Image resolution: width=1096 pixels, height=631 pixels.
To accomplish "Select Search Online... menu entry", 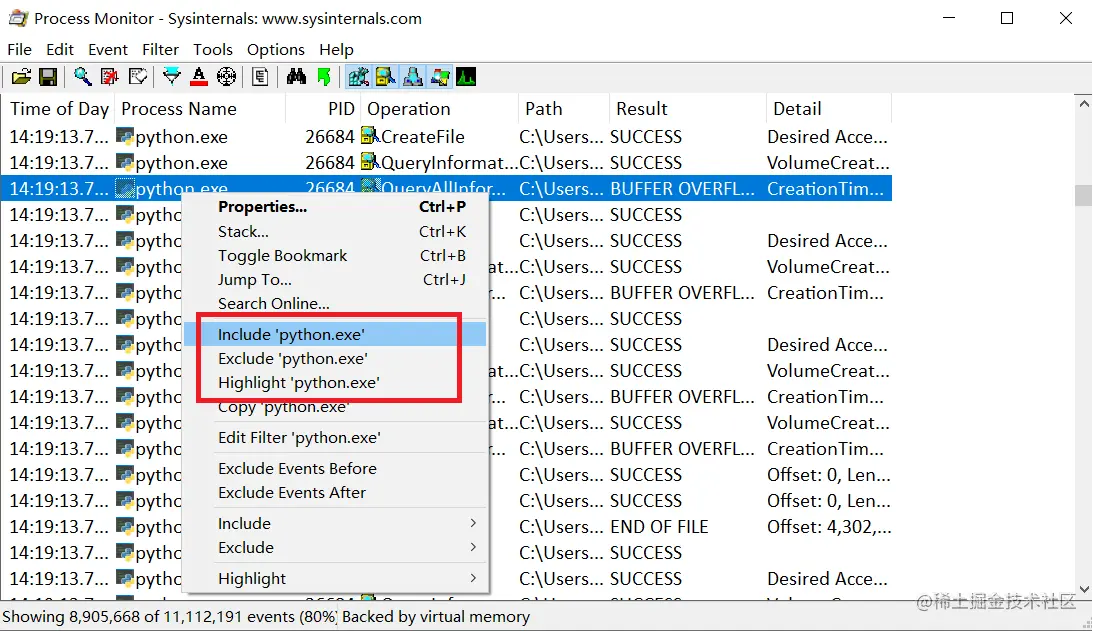I will point(336,303).
